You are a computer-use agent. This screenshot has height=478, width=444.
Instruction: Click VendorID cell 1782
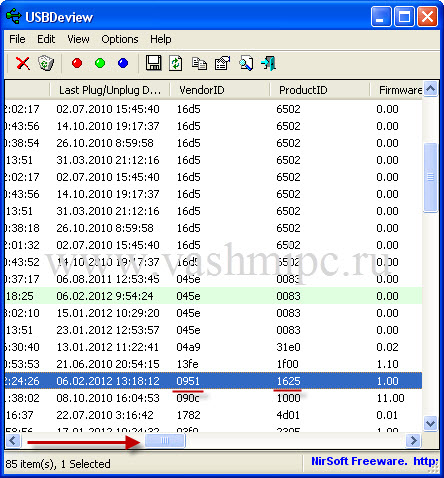point(188,415)
